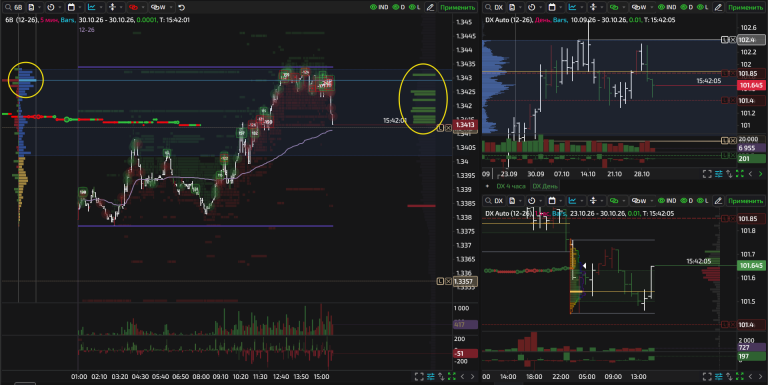Click fullscreen frame icon below 6B chart
Image resolution: width=768 pixels, height=385 pixels.
pos(419,377)
